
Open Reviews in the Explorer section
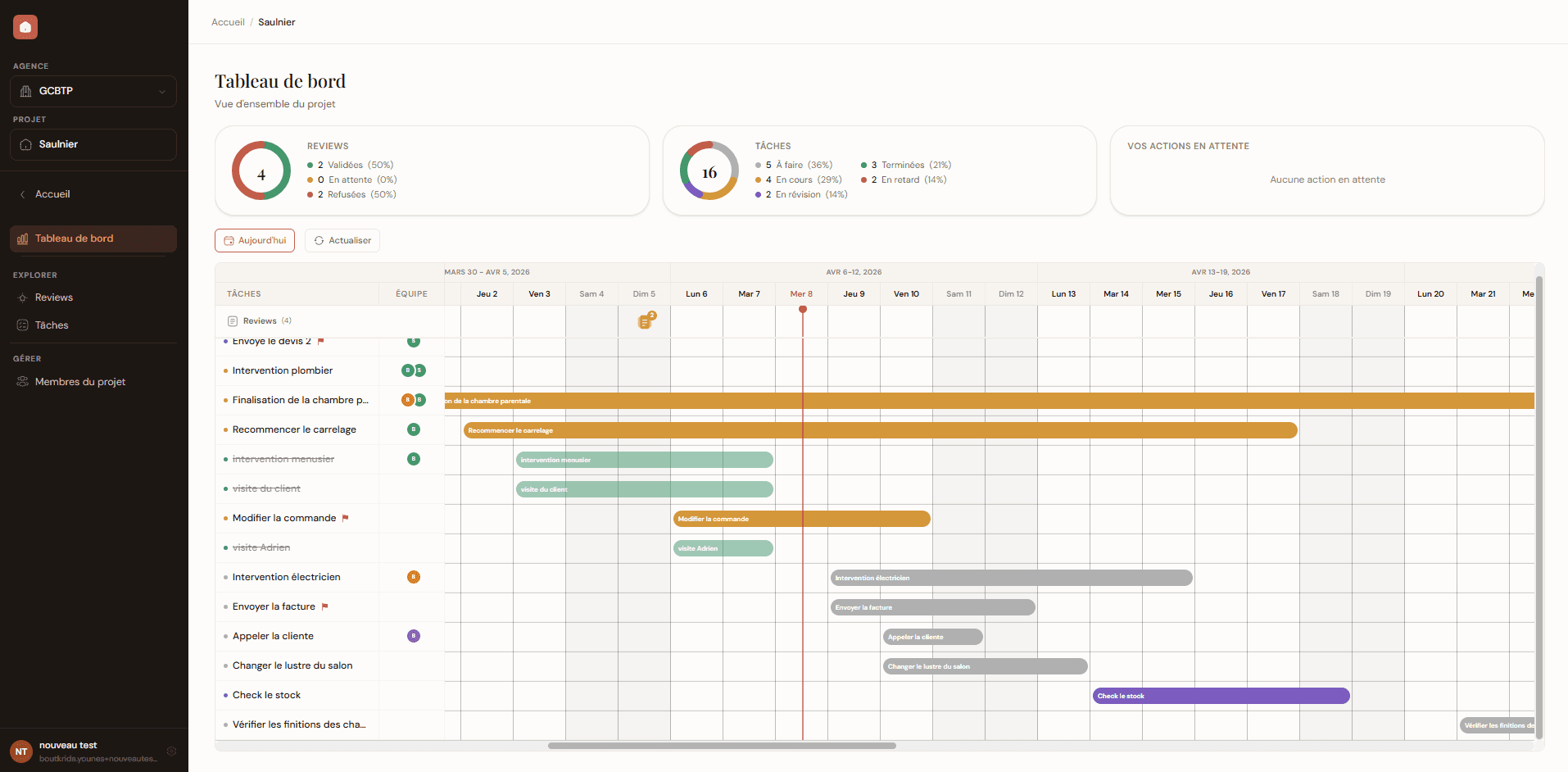click(54, 297)
